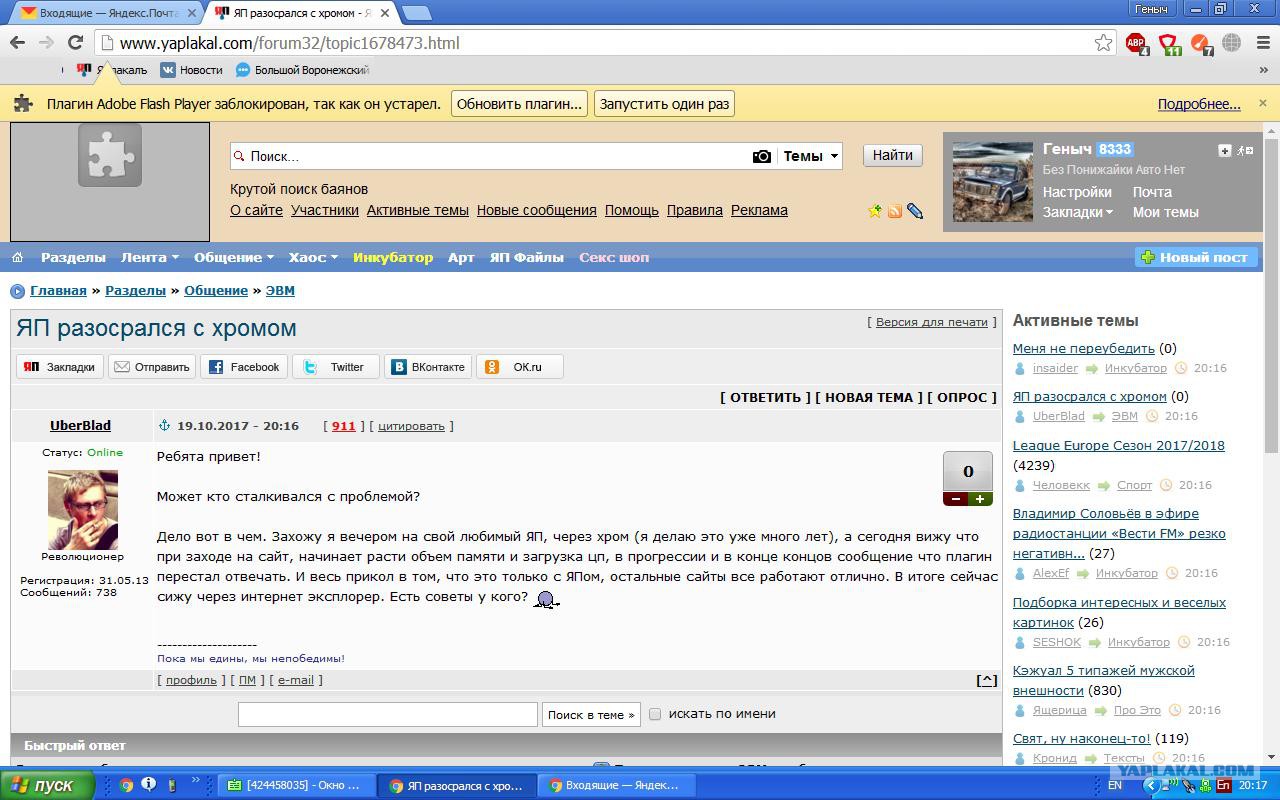This screenshot has width=1280, height=800.
Task: Click the Обновить плагин button
Action: pos(519,104)
